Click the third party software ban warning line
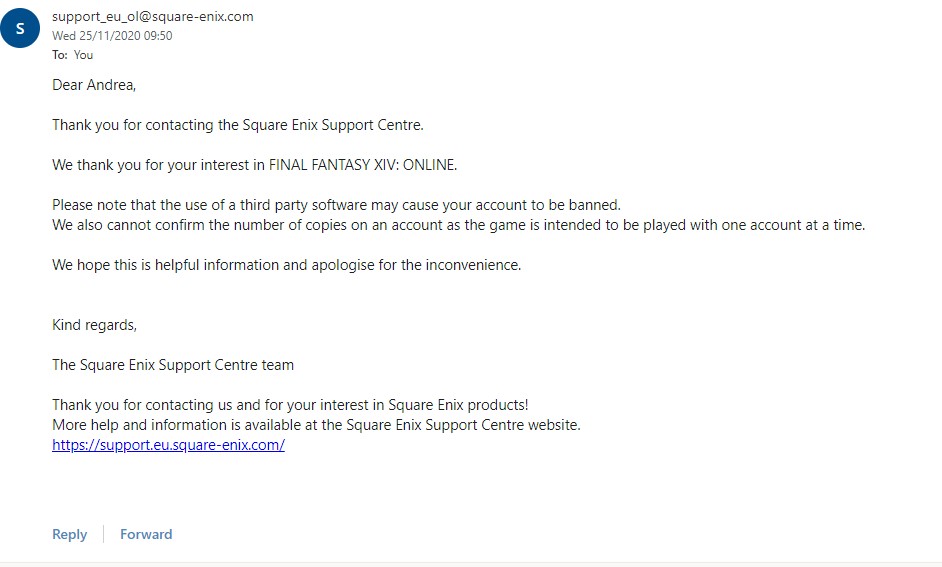The image size is (942, 567). [x=336, y=205]
